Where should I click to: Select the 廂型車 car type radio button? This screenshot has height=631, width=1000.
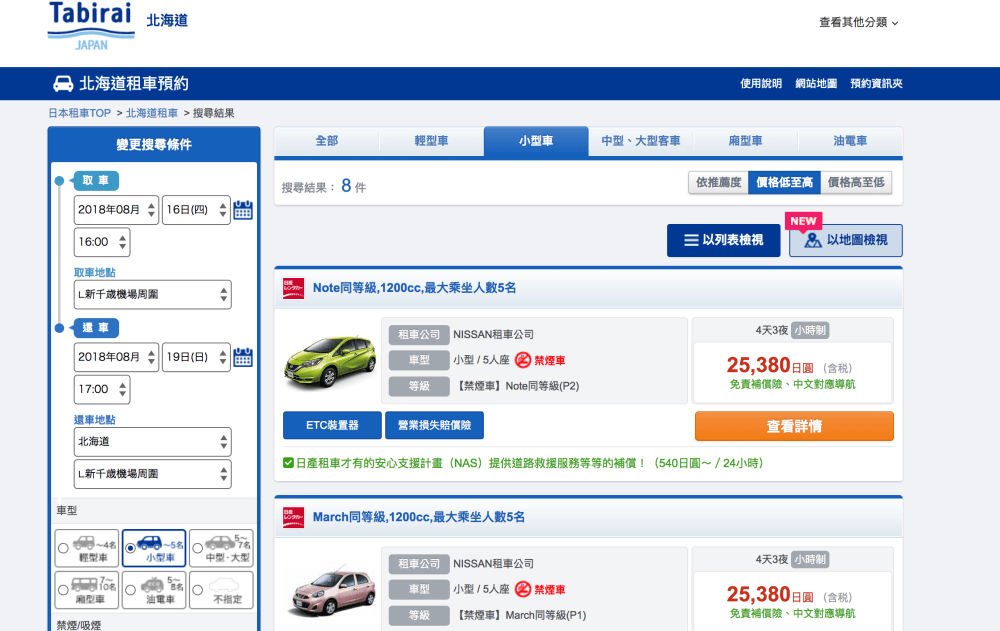64,590
